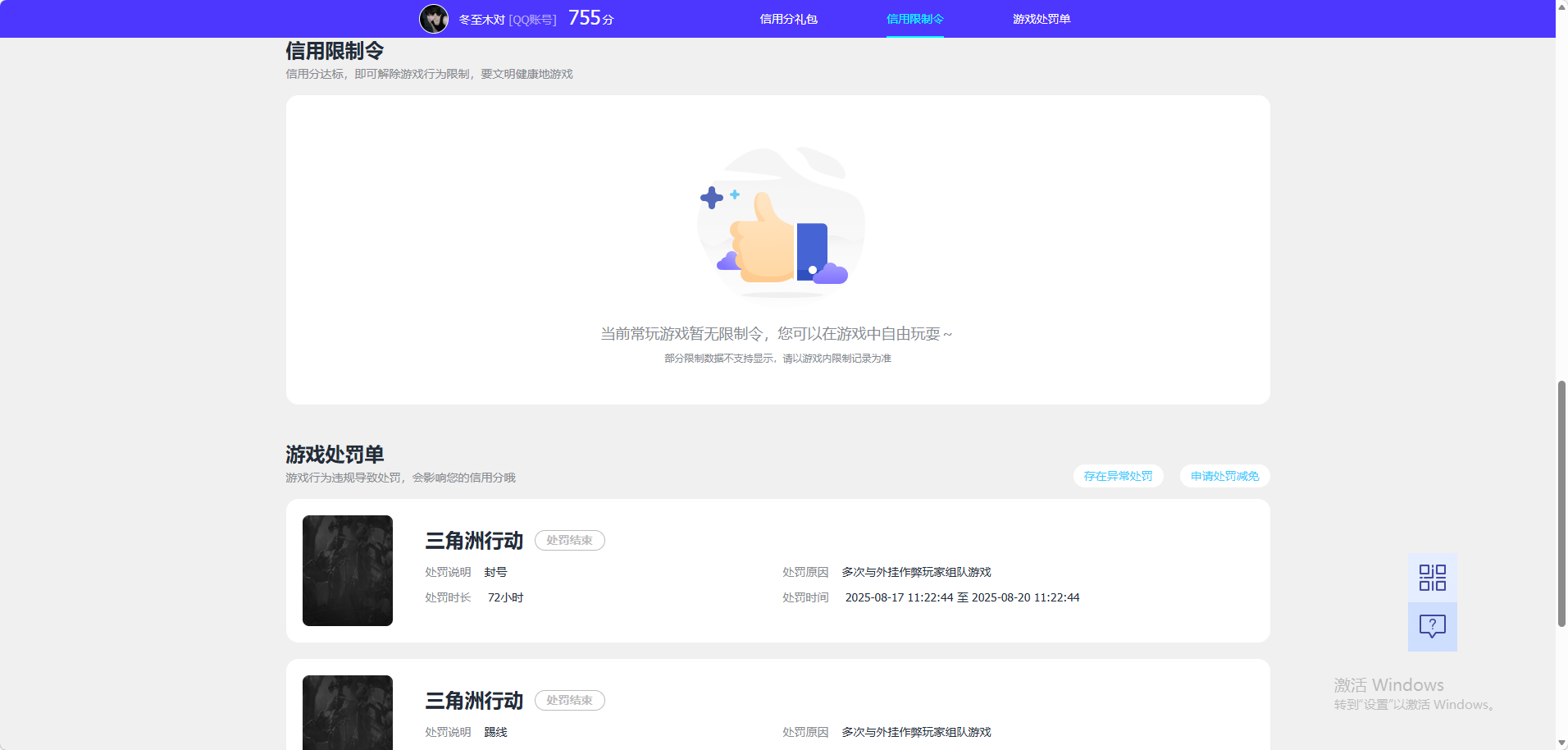Click the scrollbar up arrow
The height and width of the screenshot is (750, 1568).
tap(1561, 7)
